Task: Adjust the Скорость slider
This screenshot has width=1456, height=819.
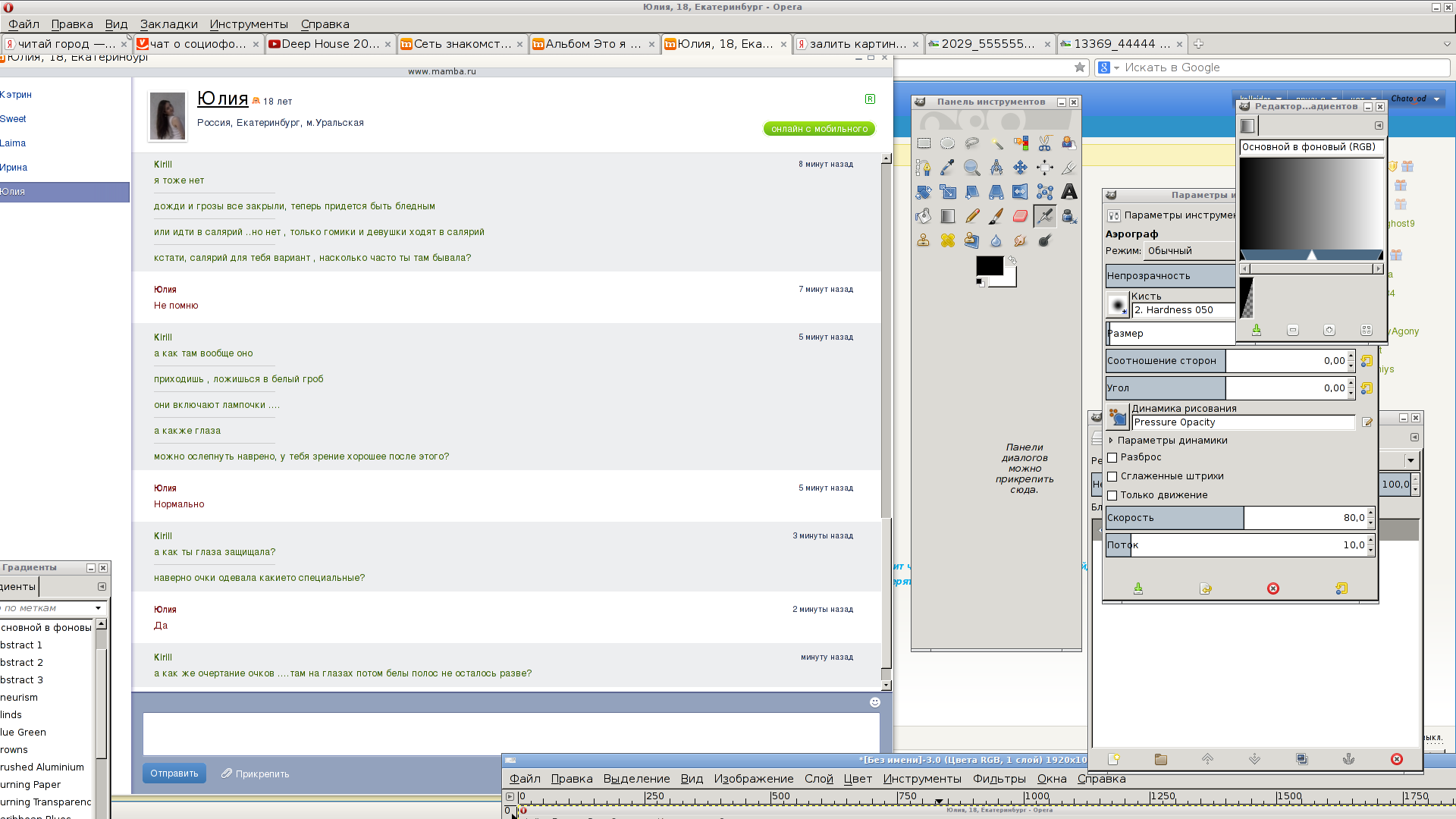Action: tap(1239, 518)
